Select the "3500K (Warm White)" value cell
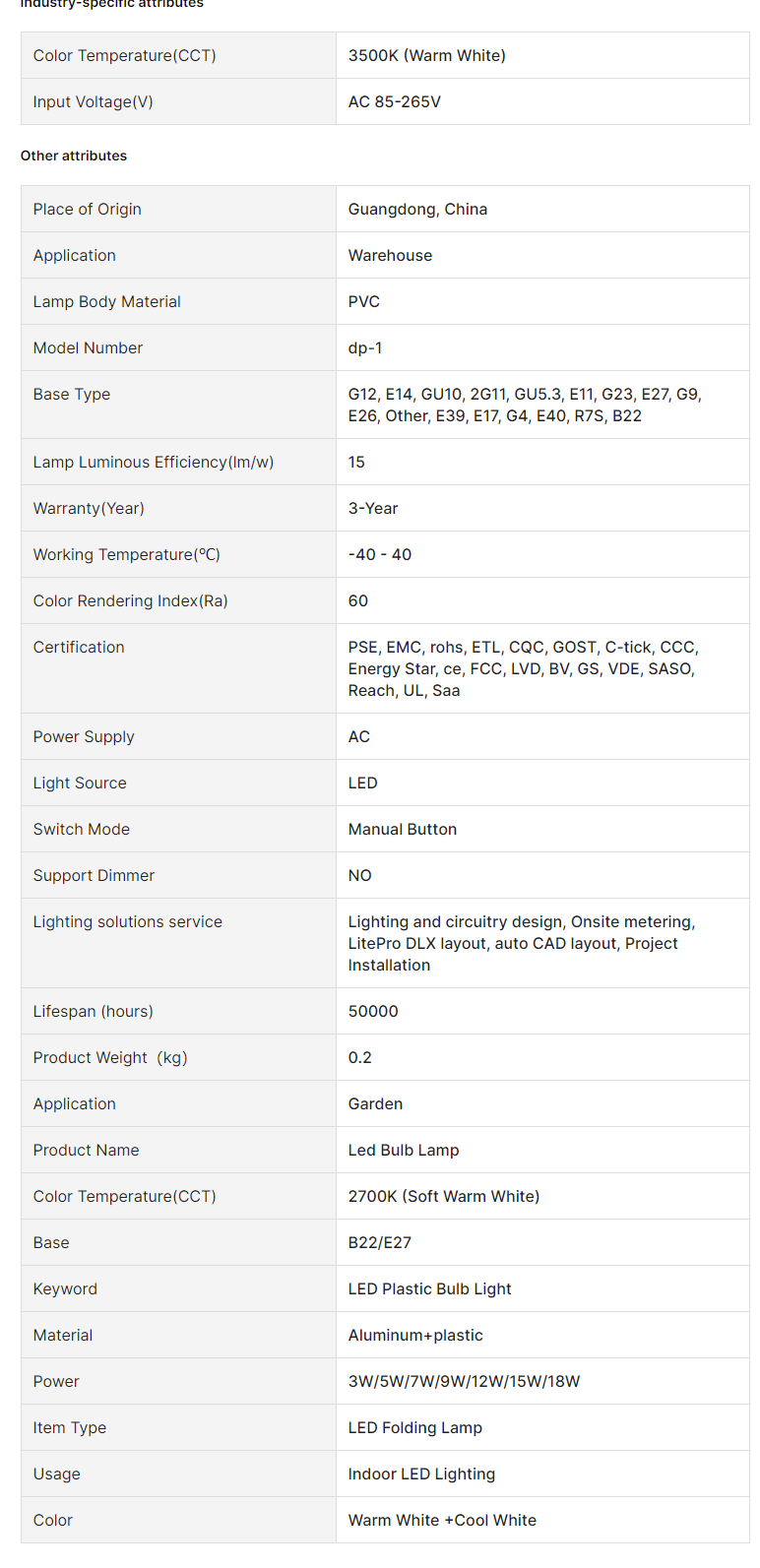 coord(426,55)
